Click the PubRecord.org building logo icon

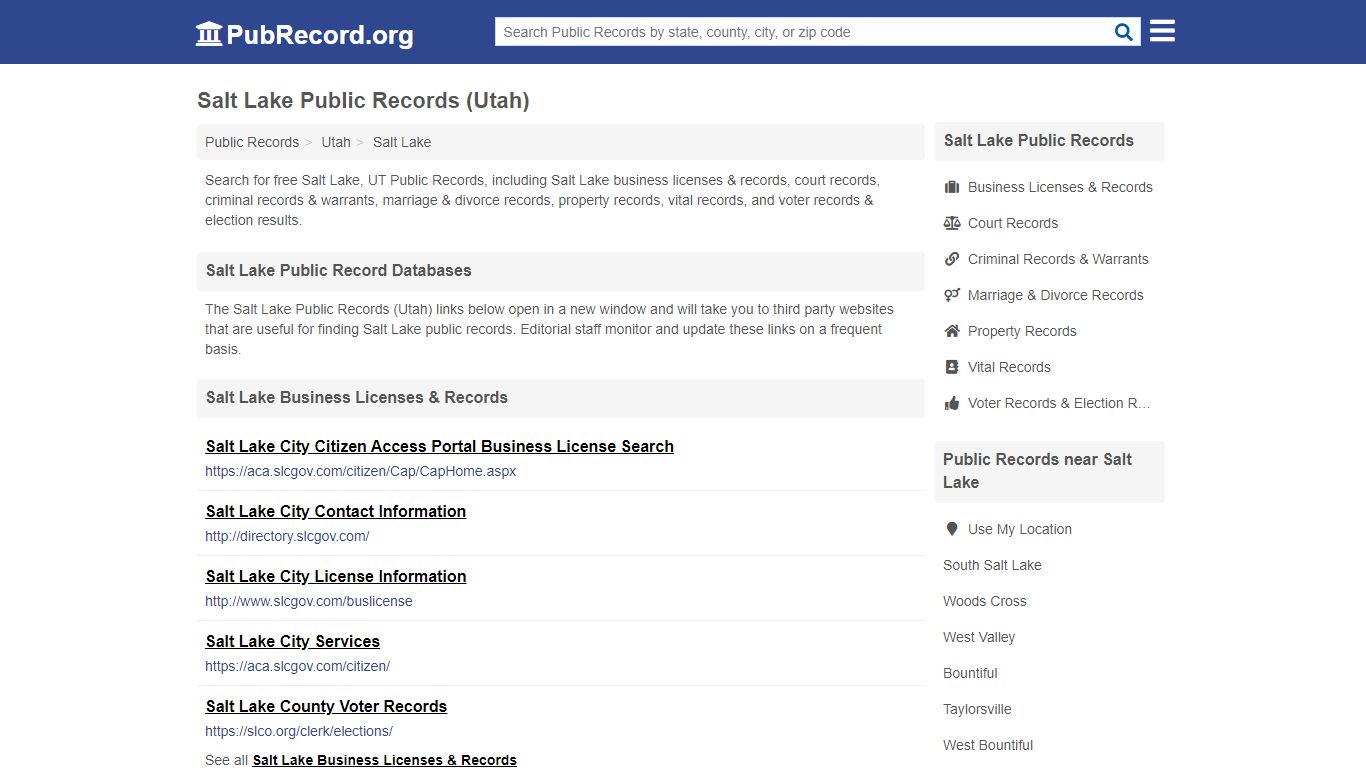209,34
